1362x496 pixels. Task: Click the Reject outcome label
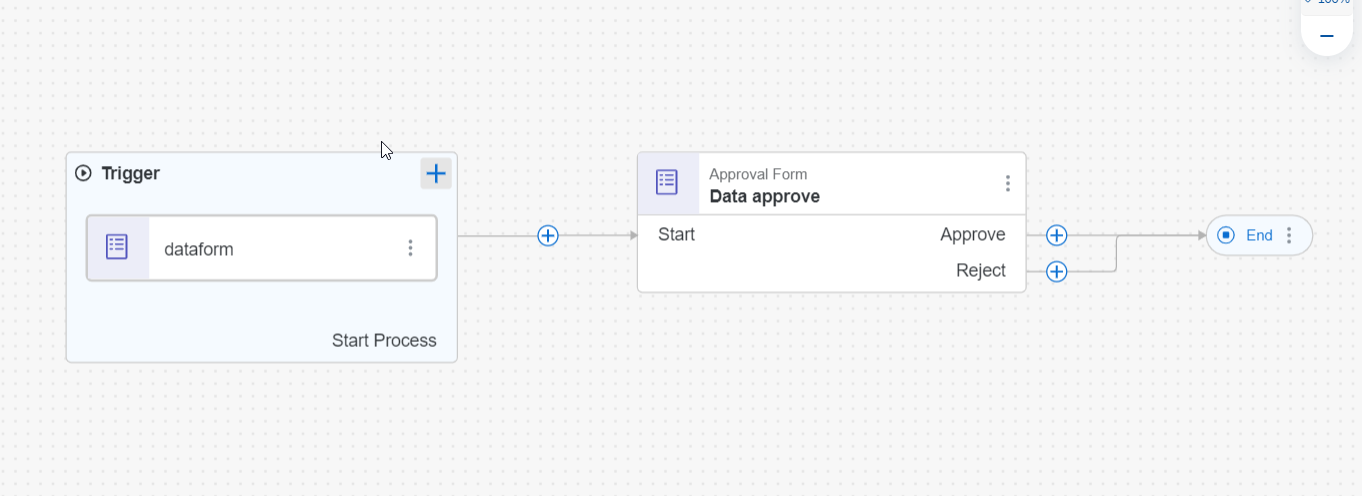coord(980,271)
